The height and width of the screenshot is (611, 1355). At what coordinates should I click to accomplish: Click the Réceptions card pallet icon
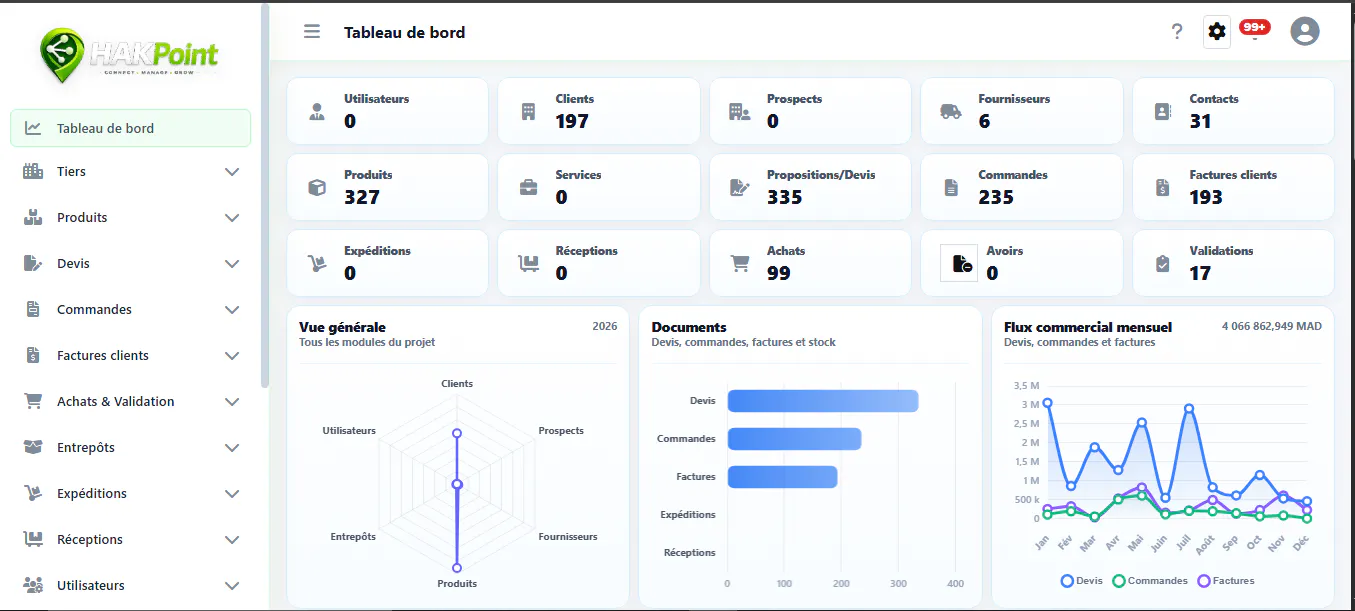528,263
